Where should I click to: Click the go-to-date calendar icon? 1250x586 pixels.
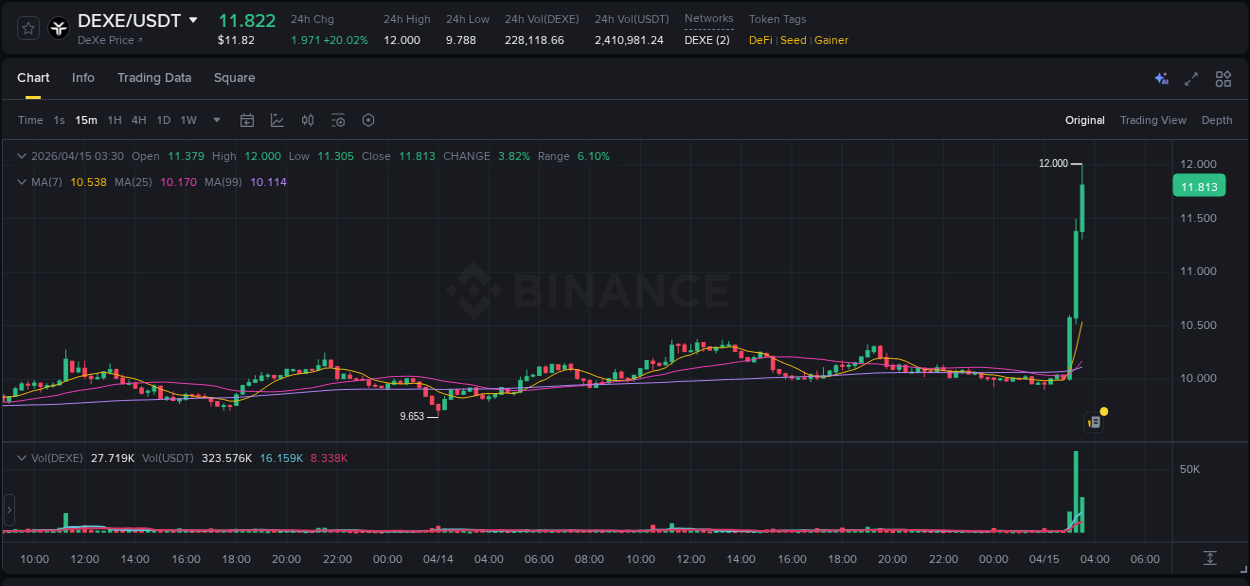pyautogui.click(x=247, y=120)
